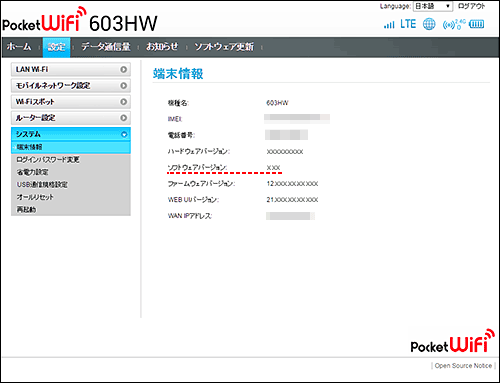500x383 pixels.
Task: Expand the Wi-Fiスポット section
Action: click(x=71, y=102)
